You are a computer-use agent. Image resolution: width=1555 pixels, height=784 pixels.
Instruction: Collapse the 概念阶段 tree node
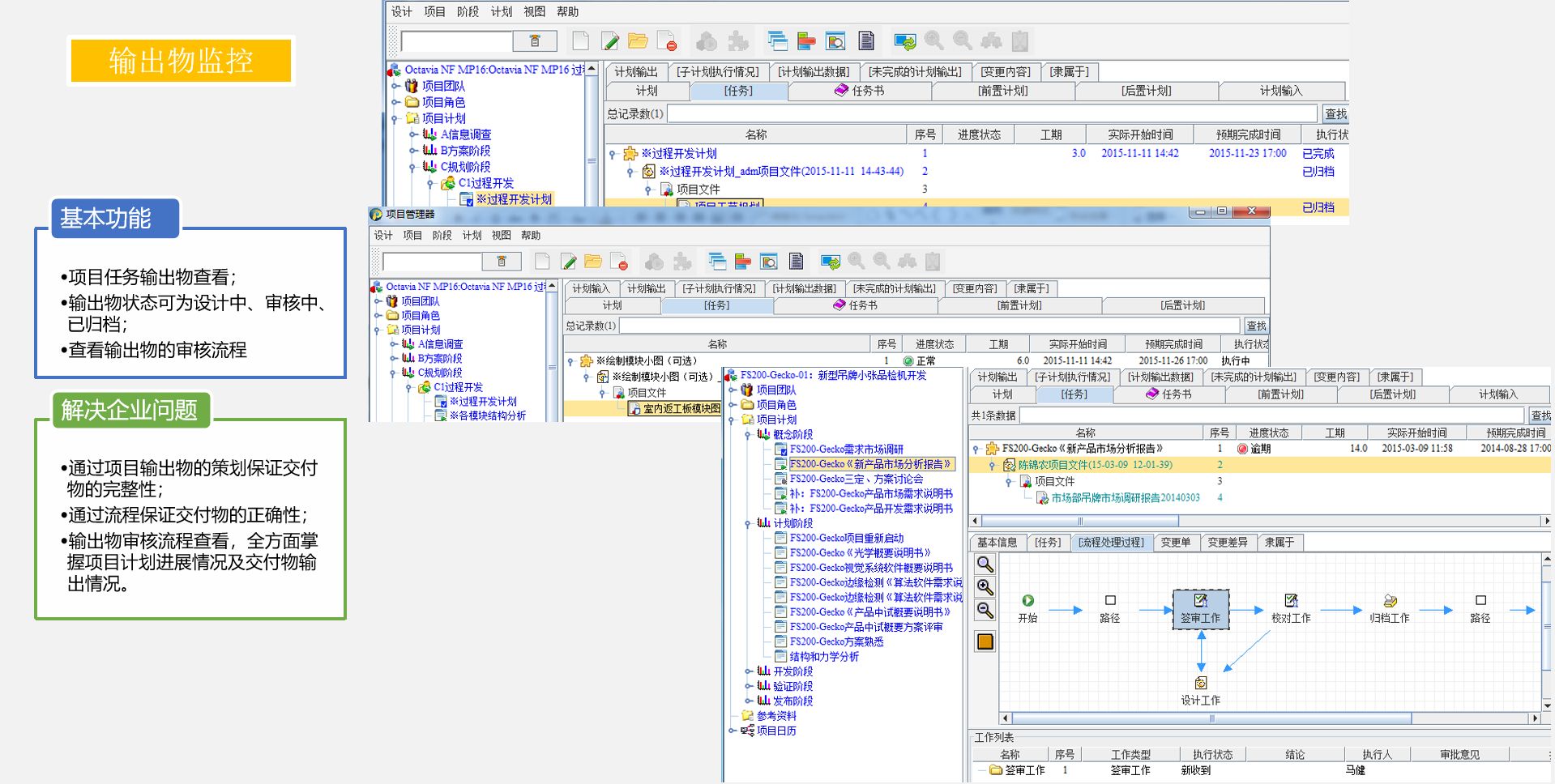click(748, 435)
